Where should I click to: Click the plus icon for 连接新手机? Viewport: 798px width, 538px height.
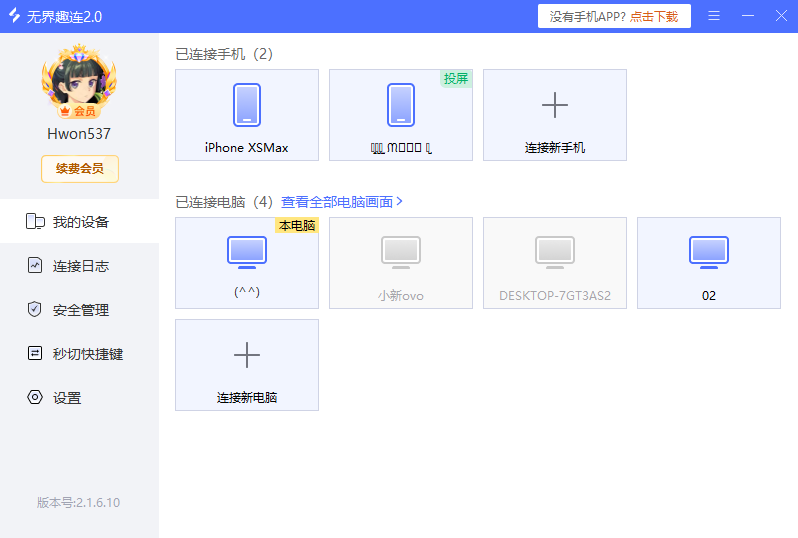coord(554,105)
